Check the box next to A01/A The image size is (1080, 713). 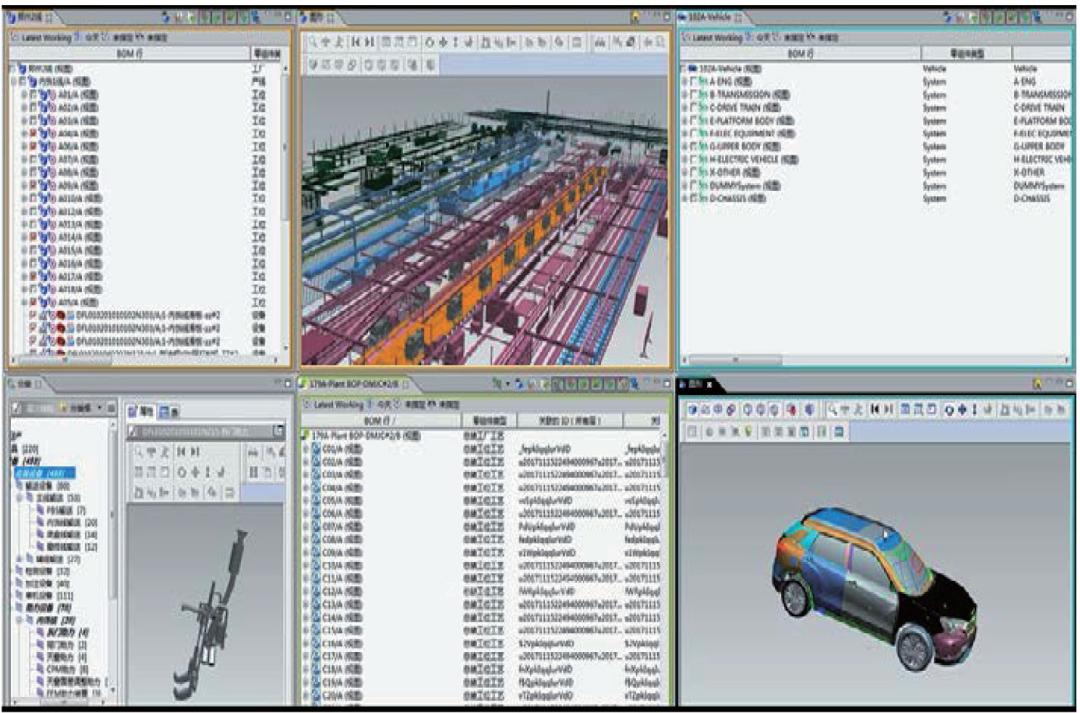[35, 94]
